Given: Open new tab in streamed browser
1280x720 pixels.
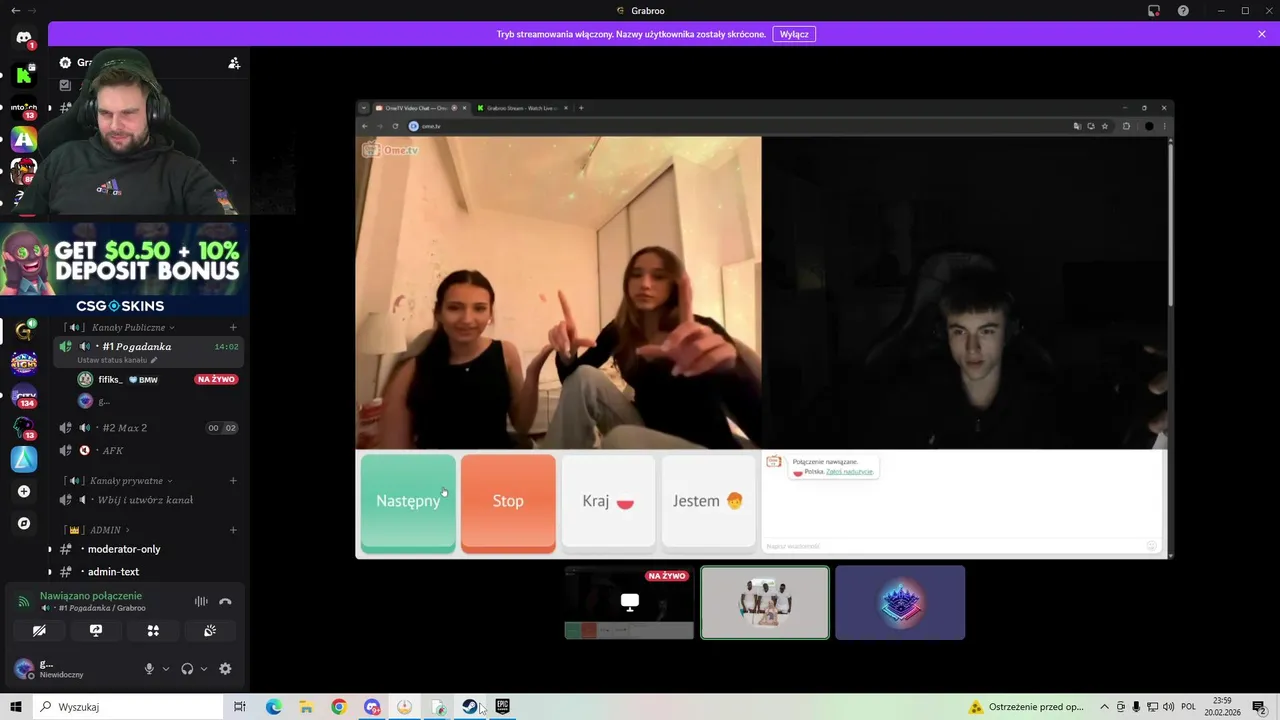Looking at the screenshot, I should (581, 108).
